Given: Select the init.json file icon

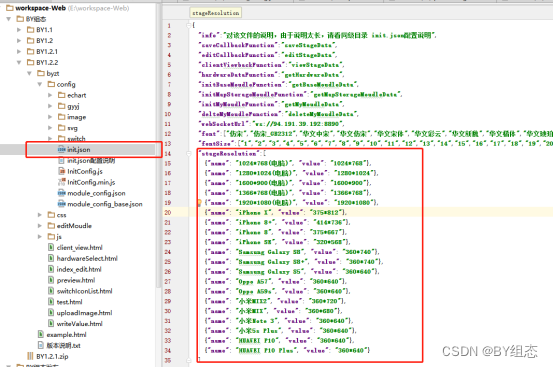Looking at the screenshot, I should click(x=62, y=149).
